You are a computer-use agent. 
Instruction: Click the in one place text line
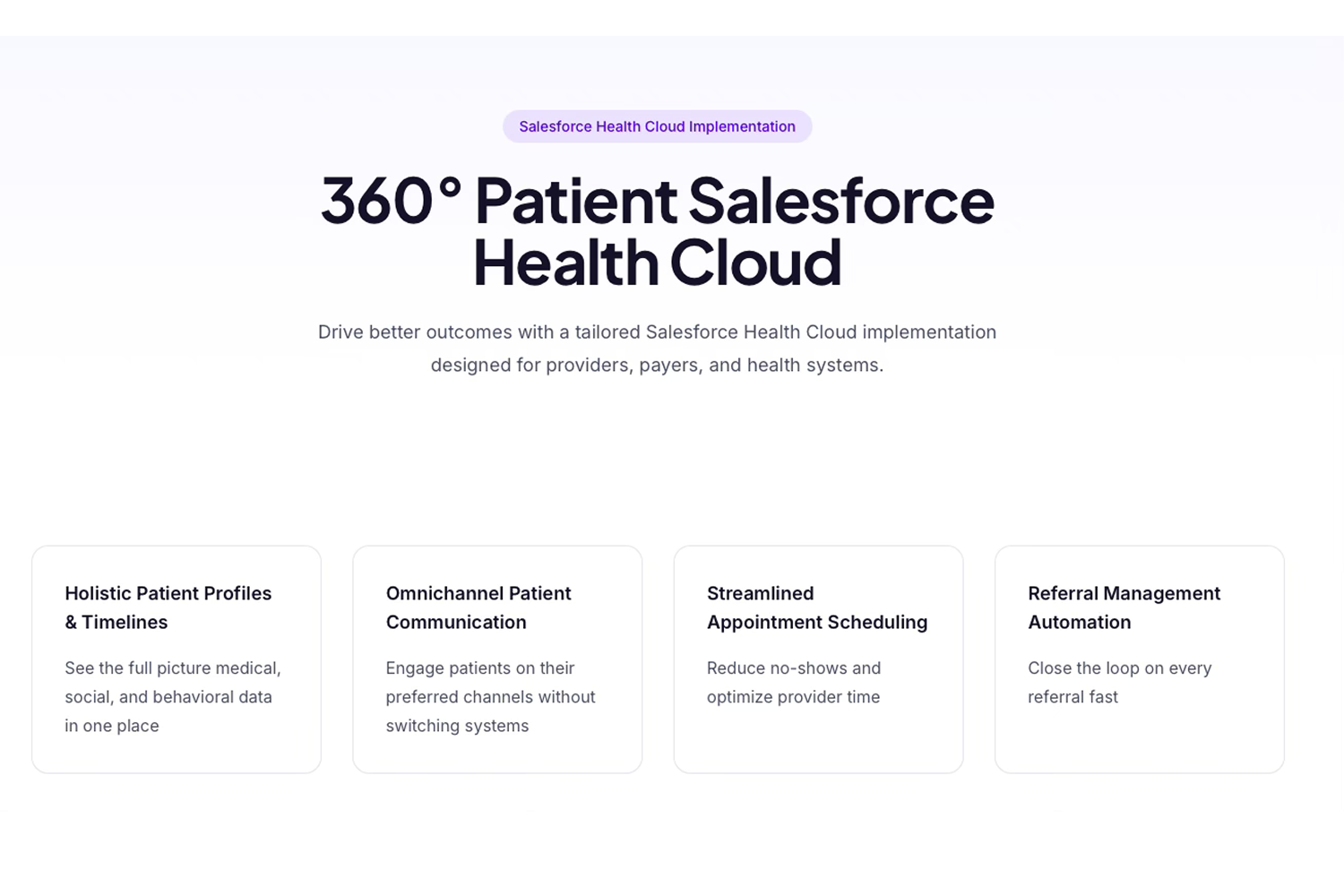112,726
